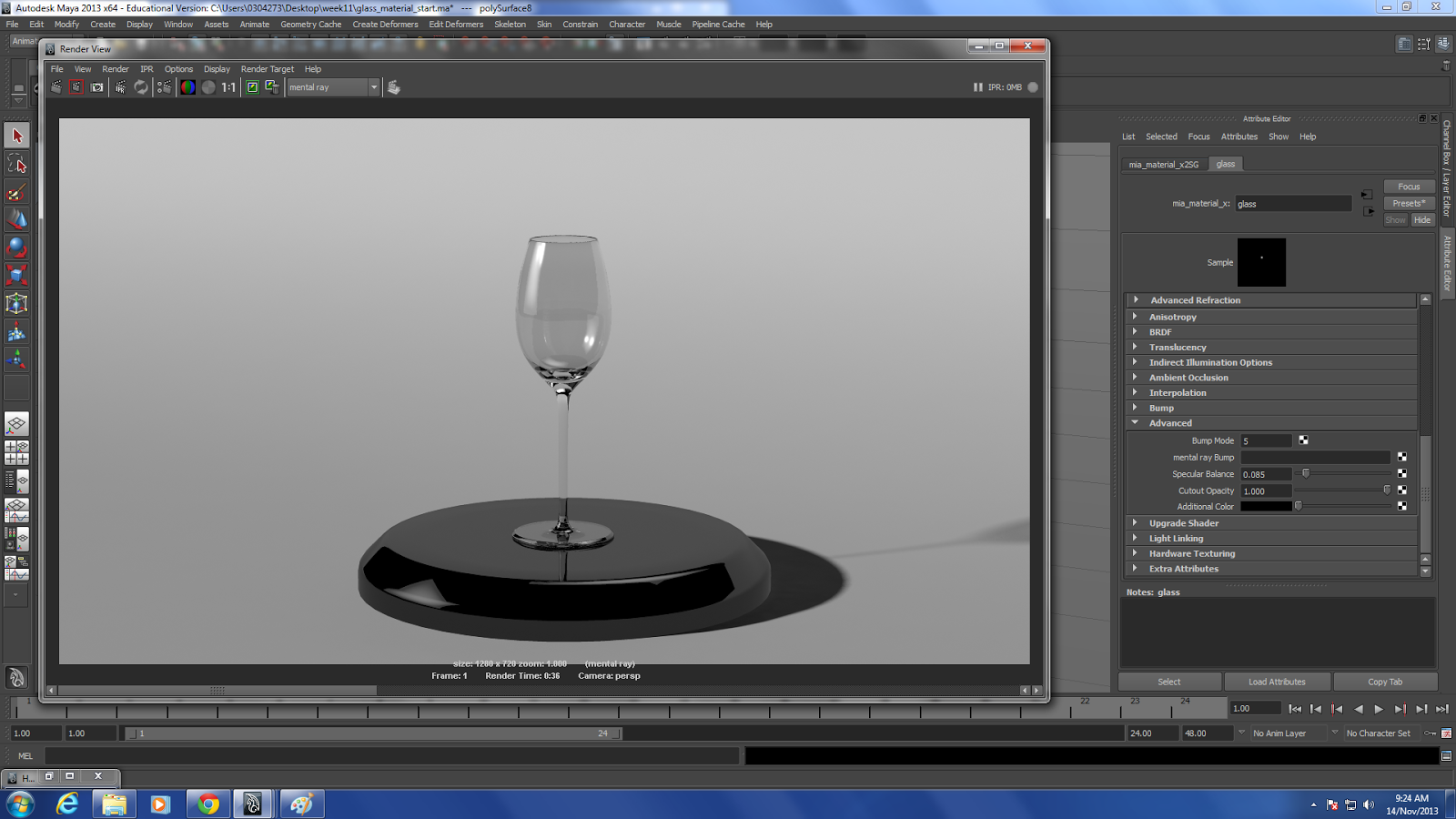Open the Attributes menu in Attribute Editor
The height and width of the screenshot is (819, 1456).
click(1239, 136)
